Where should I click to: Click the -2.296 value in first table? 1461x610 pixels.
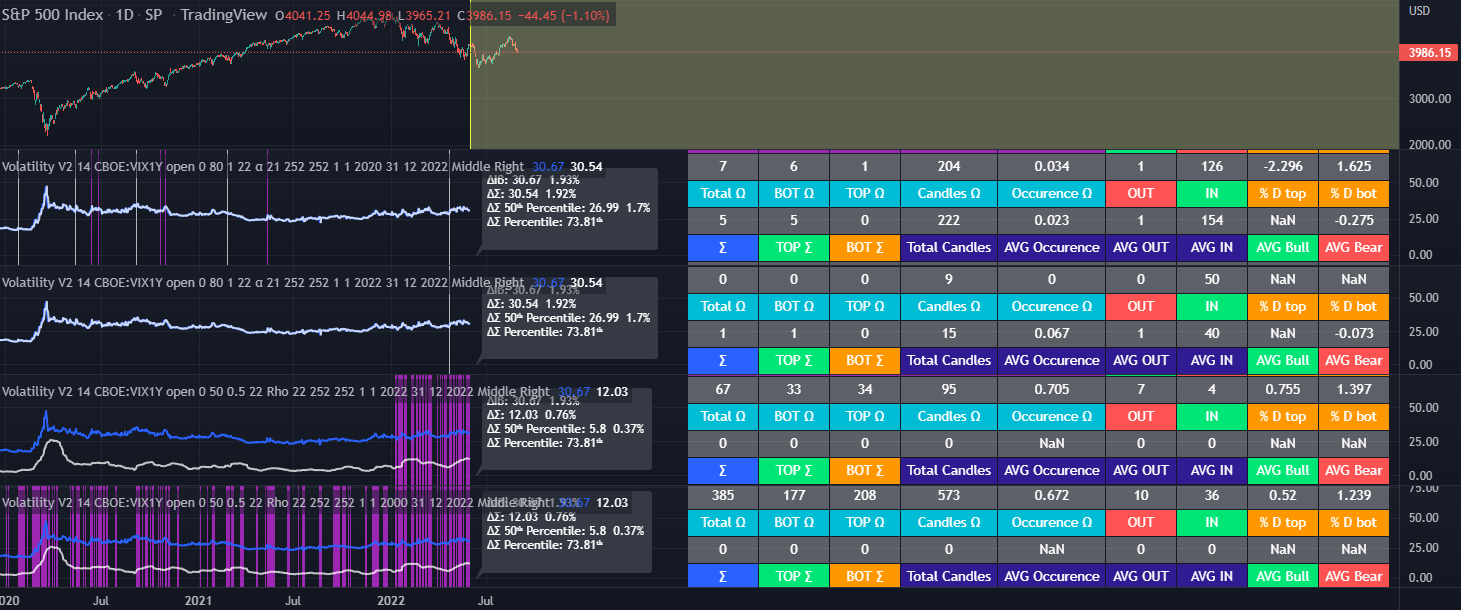pos(1282,166)
